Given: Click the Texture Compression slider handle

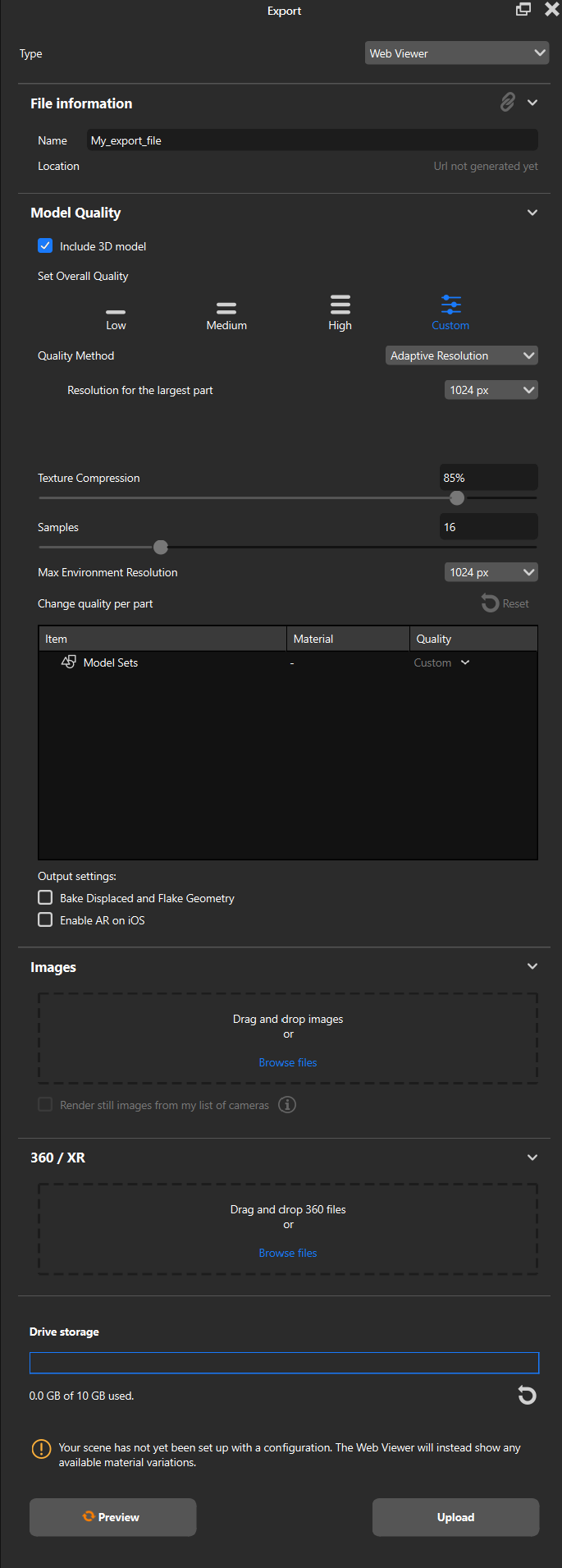Looking at the screenshot, I should pyautogui.click(x=457, y=497).
